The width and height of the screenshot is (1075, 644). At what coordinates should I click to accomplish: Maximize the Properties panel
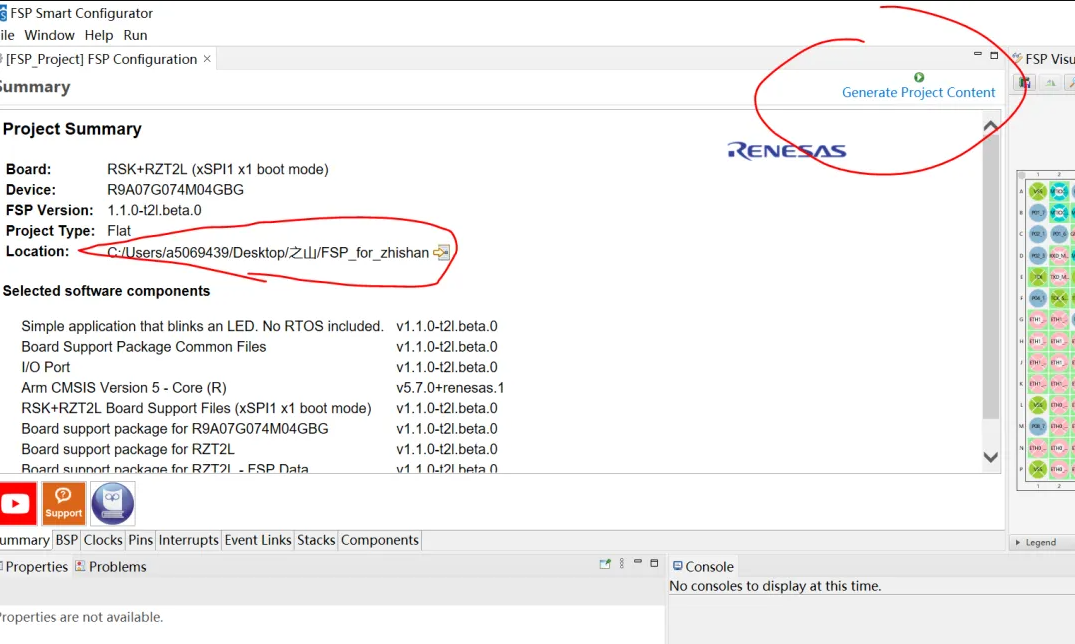[654, 563]
